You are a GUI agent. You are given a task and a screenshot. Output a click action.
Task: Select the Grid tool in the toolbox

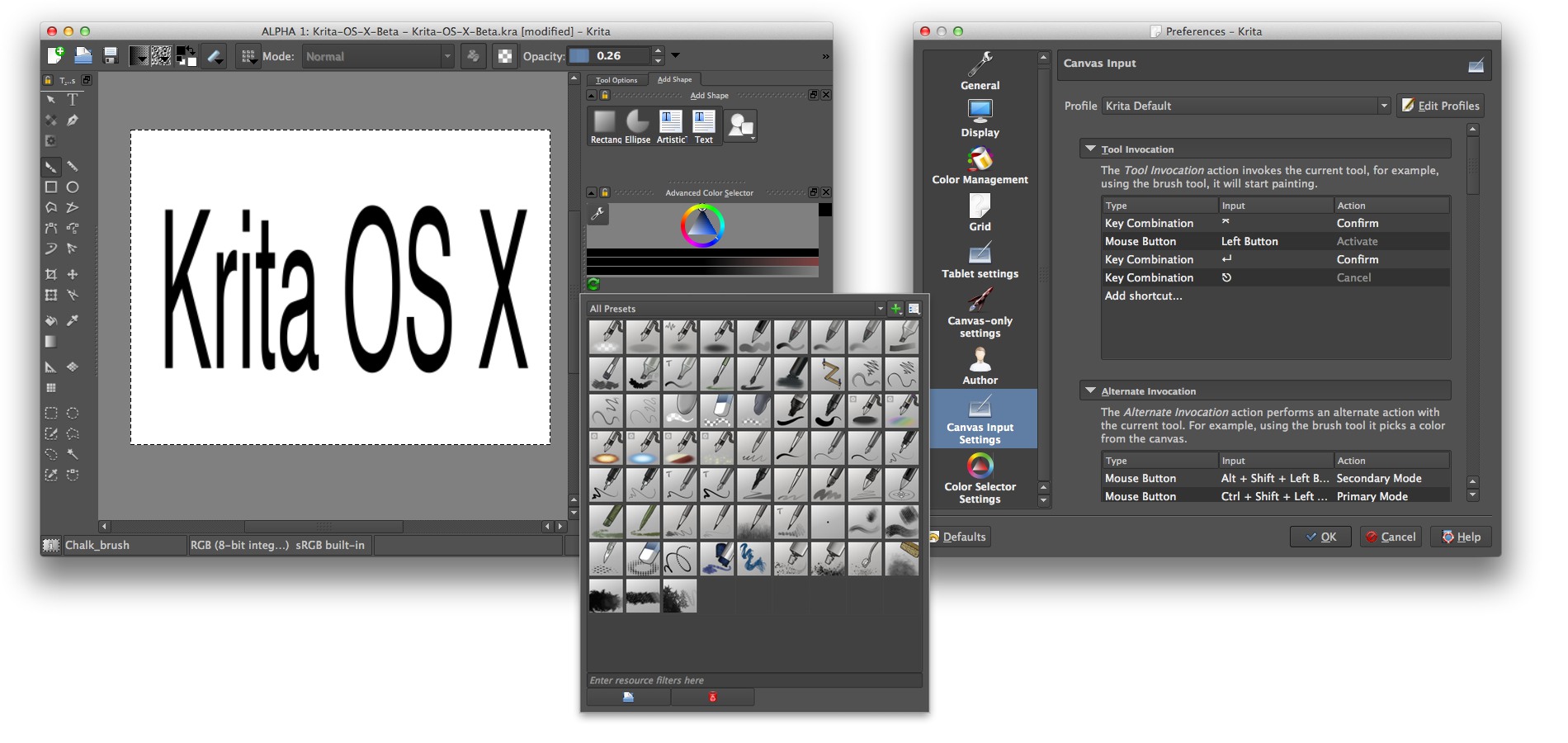[51, 387]
